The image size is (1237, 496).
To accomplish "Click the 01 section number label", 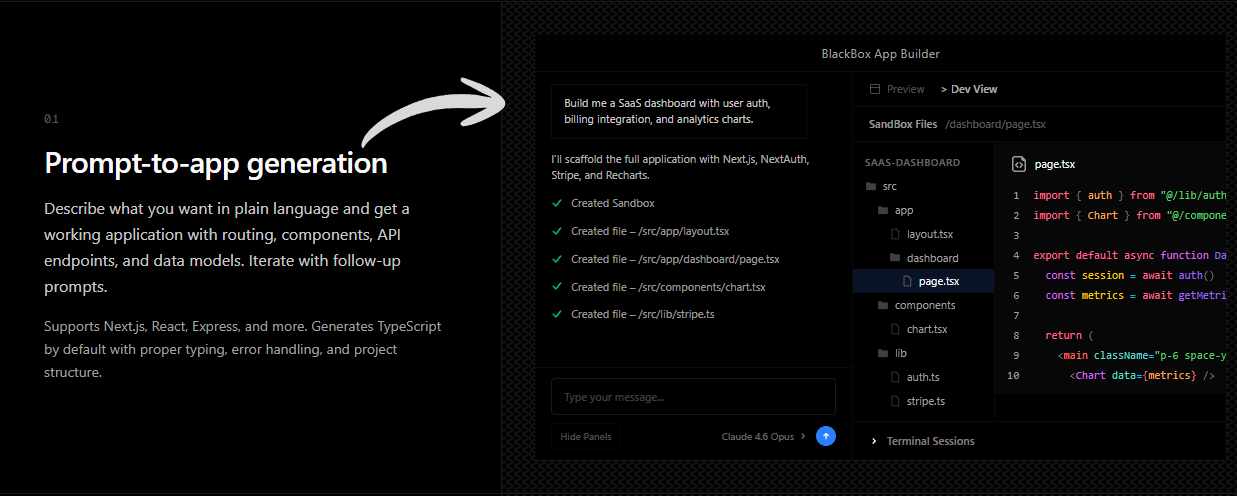I will click(51, 119).
